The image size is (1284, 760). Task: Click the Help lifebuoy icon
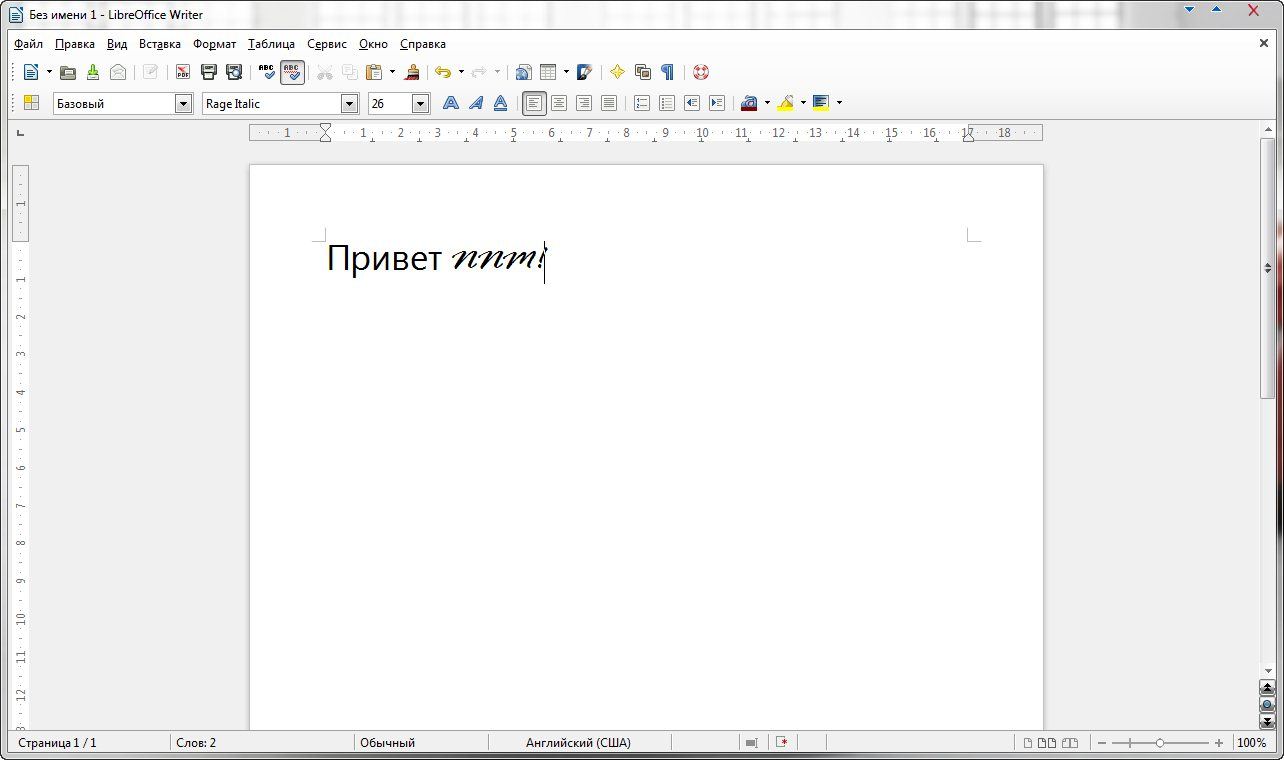pos(700,72)
